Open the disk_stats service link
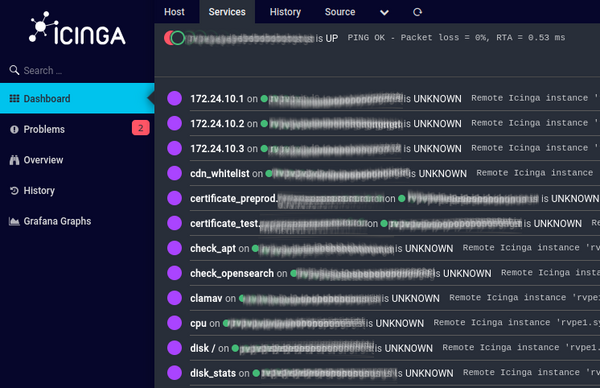Viewport: 600px width, 388px height. click(x=213, y=373)
